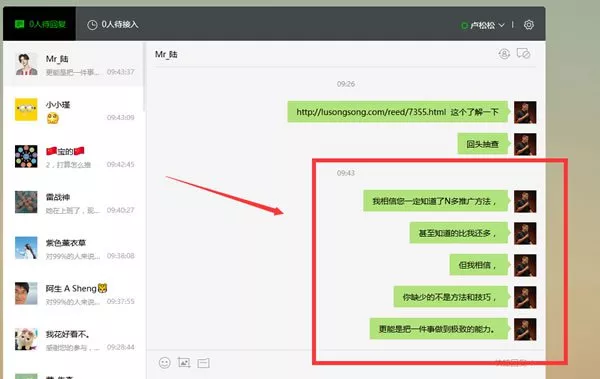Click the avatar of 我花好看不。
The image size is (600, 379).
(26, 339)
